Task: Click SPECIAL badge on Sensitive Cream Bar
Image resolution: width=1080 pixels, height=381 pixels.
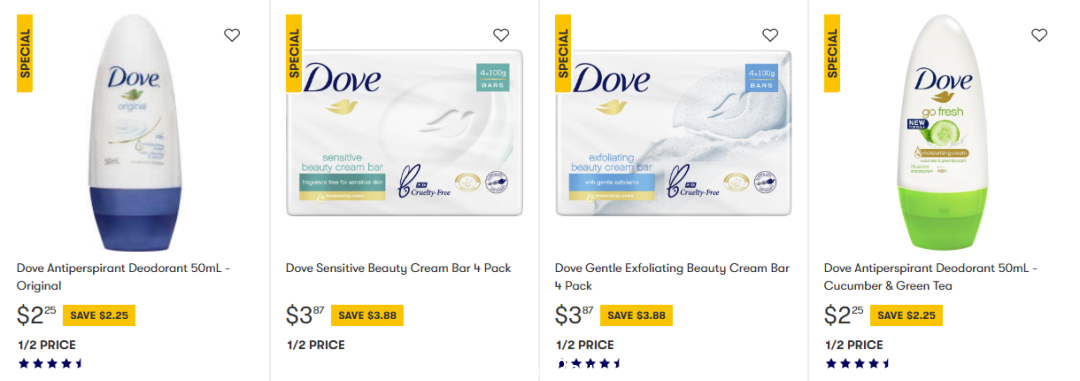Action: (x=294, y=53)
